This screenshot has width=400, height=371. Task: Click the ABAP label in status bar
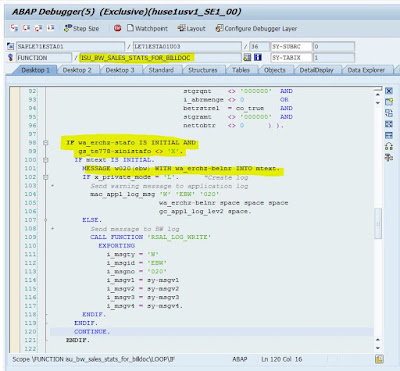pyautogui.click(x=240, y=359)
